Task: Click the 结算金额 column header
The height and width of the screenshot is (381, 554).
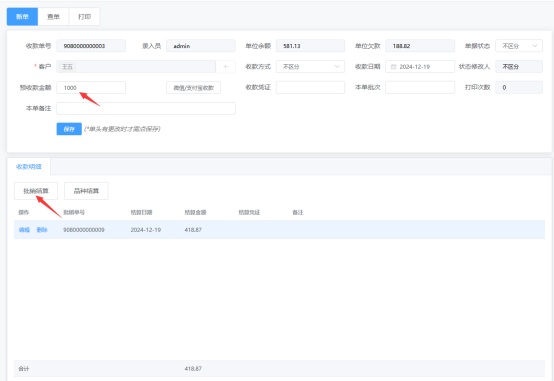Action: tap(195, 212)
